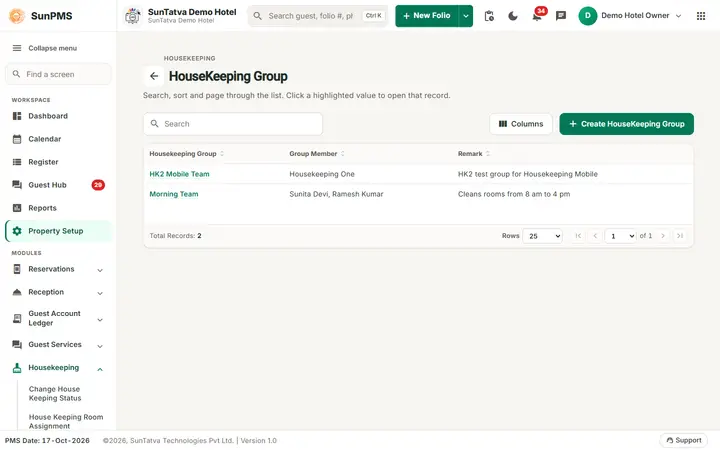Click the Property Setup gear icon
Image resolution: width=720 pixels, height=450 pixels.
[x=17, y=231]
